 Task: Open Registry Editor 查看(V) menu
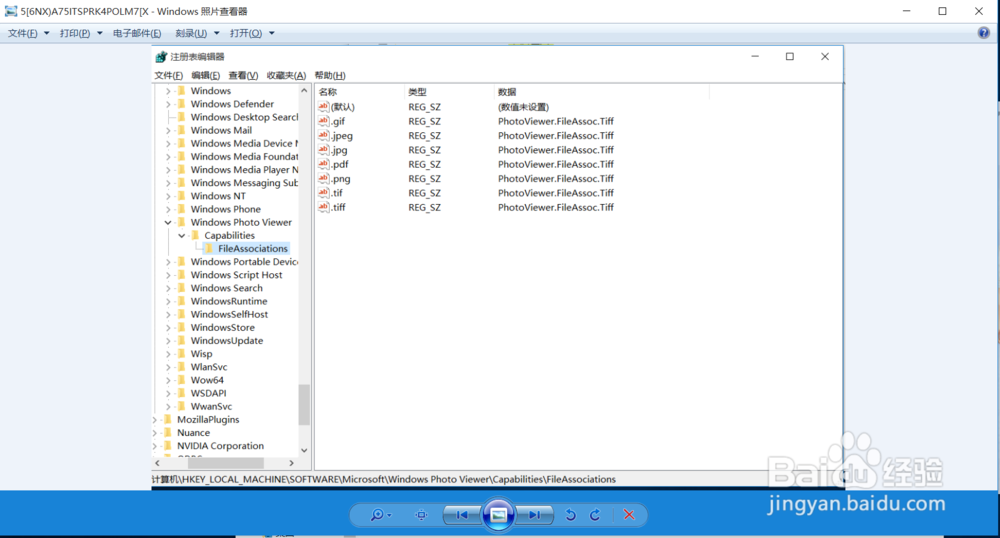tap(243, 75)
